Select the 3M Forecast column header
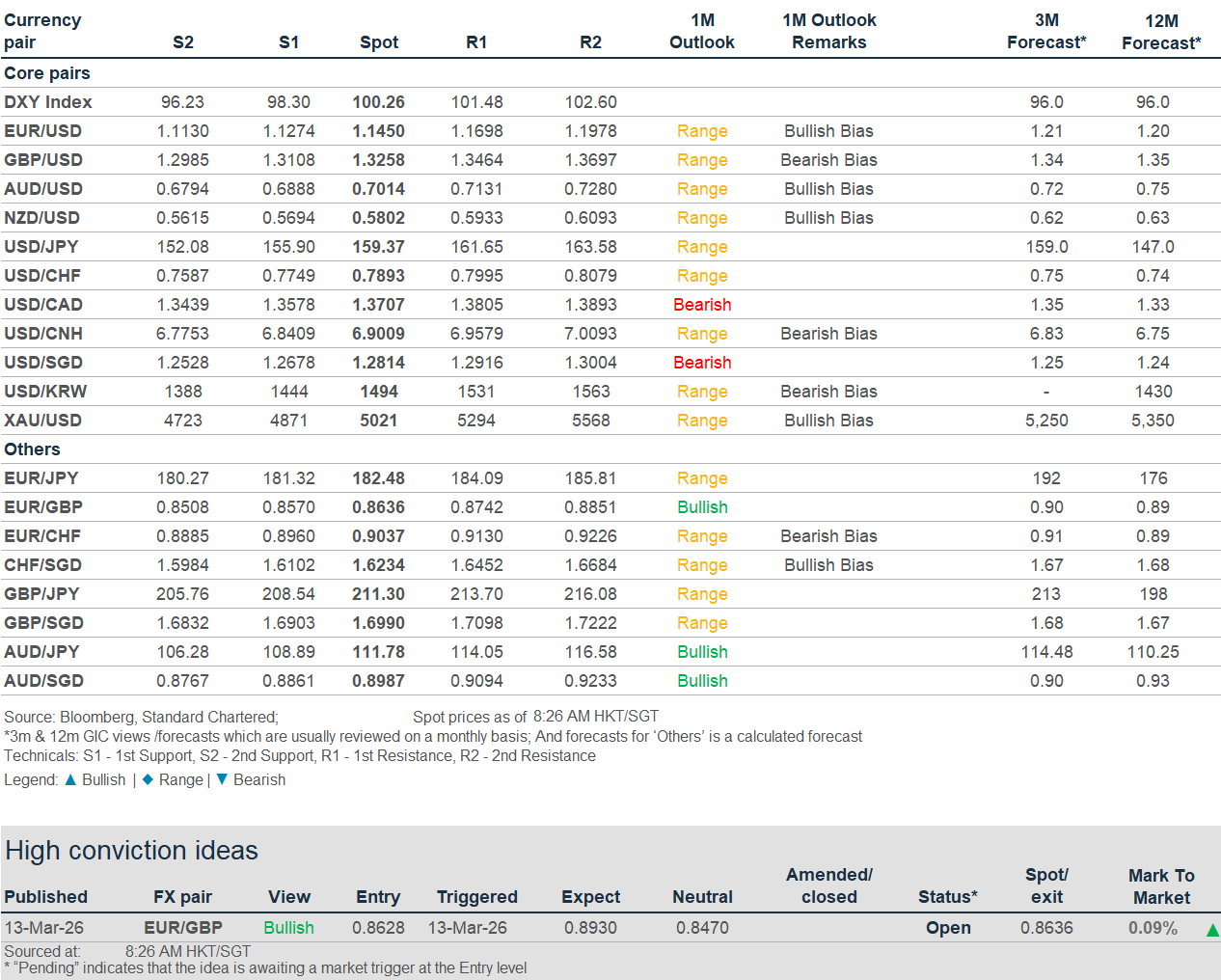This screenshot has height=980, width=1221. point(1046,31)
